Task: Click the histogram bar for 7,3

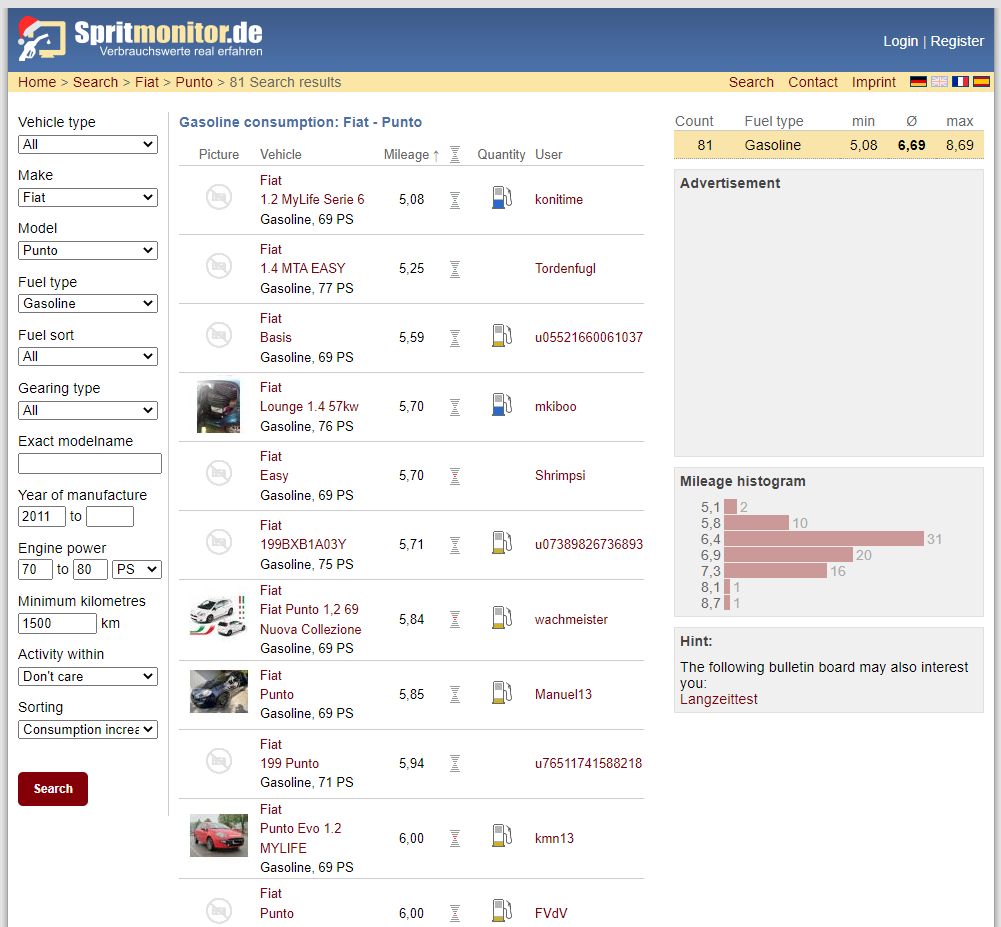Action: coord(776,571)
